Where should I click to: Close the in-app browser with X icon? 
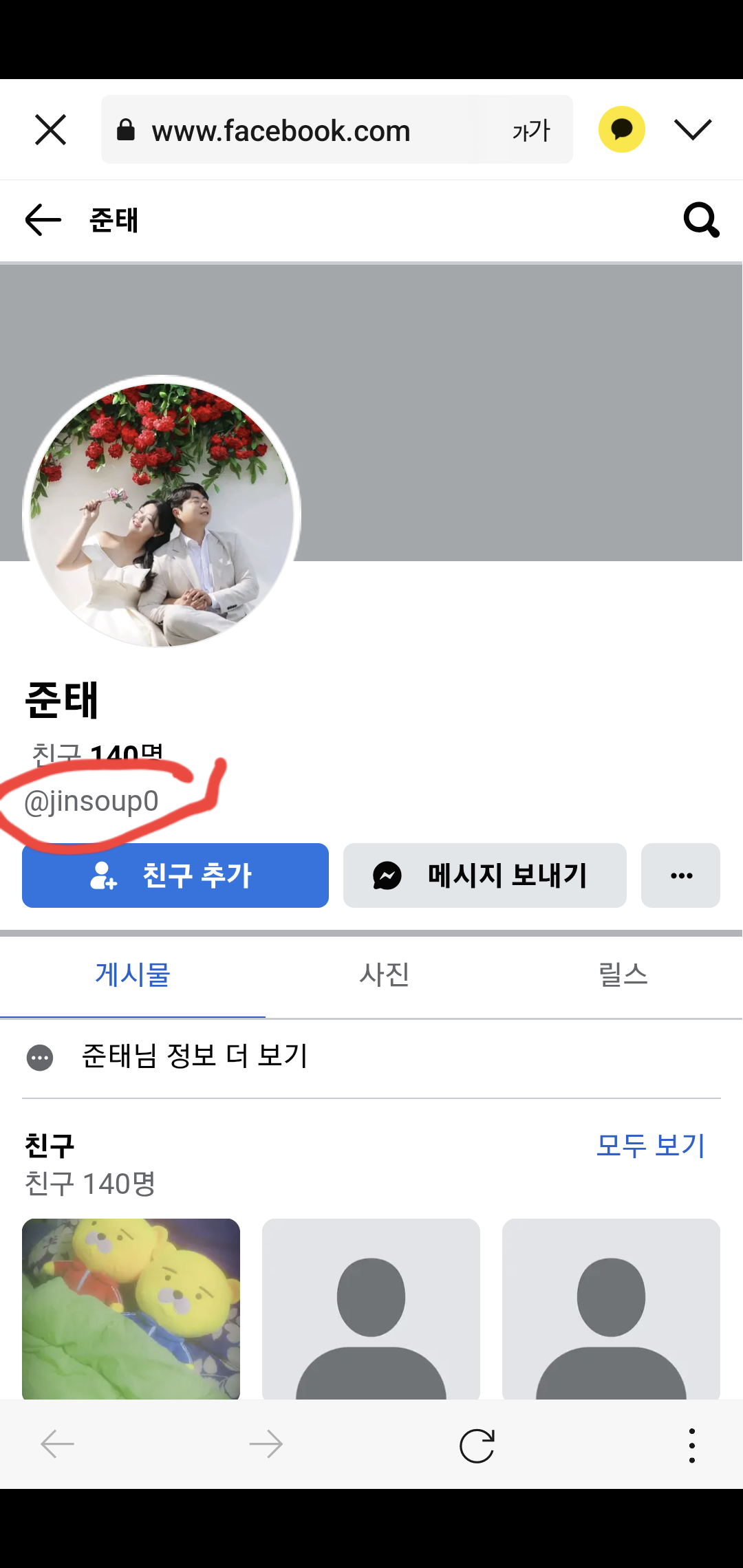pyautogui.click(x=50, y=130)
